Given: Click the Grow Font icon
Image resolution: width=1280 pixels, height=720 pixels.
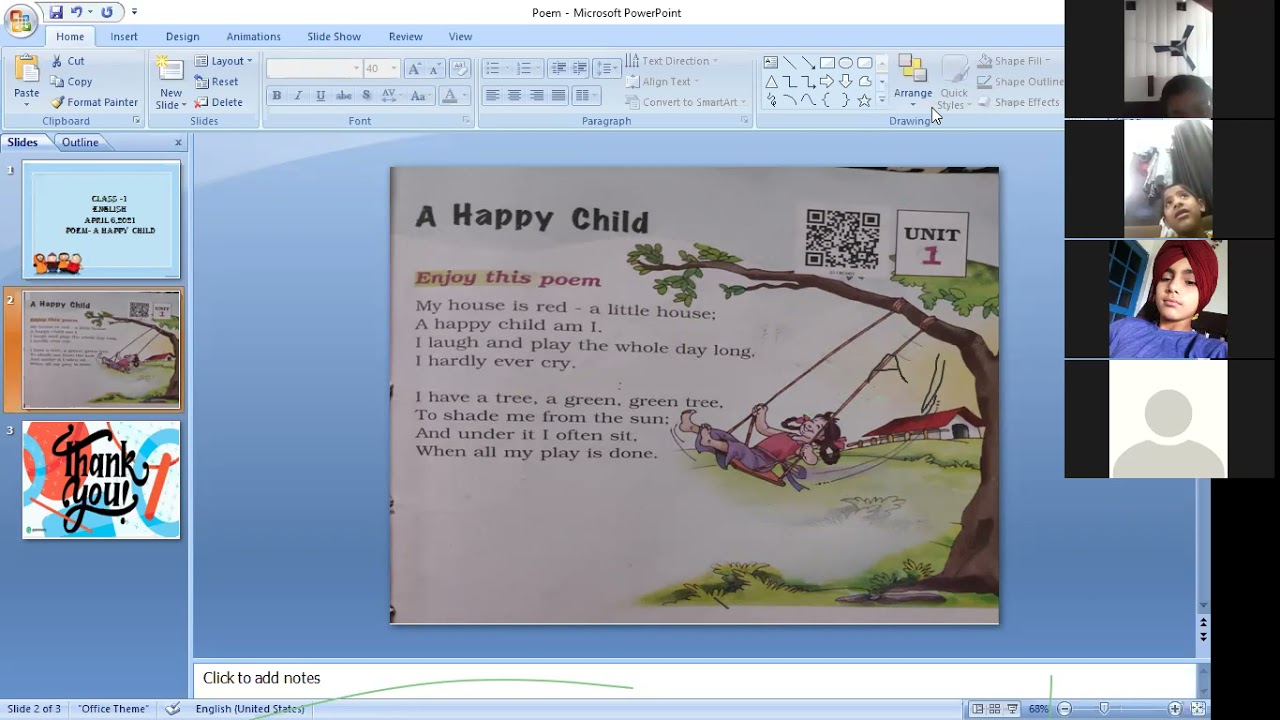Looking at the screenshot, I should point(414,68).
